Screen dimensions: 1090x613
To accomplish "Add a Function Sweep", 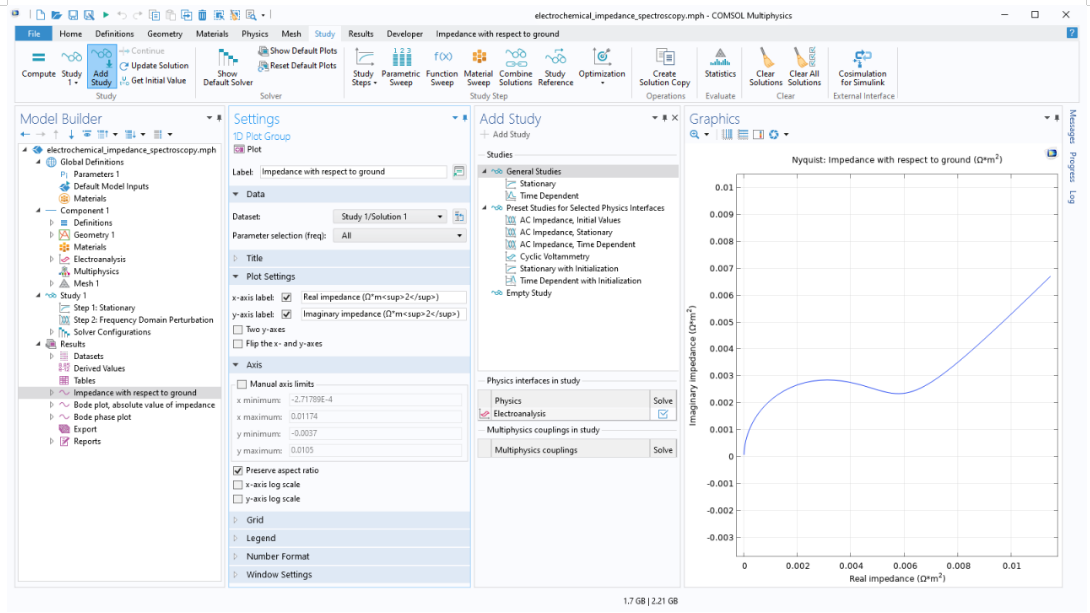I will click(x=442, y=67).
